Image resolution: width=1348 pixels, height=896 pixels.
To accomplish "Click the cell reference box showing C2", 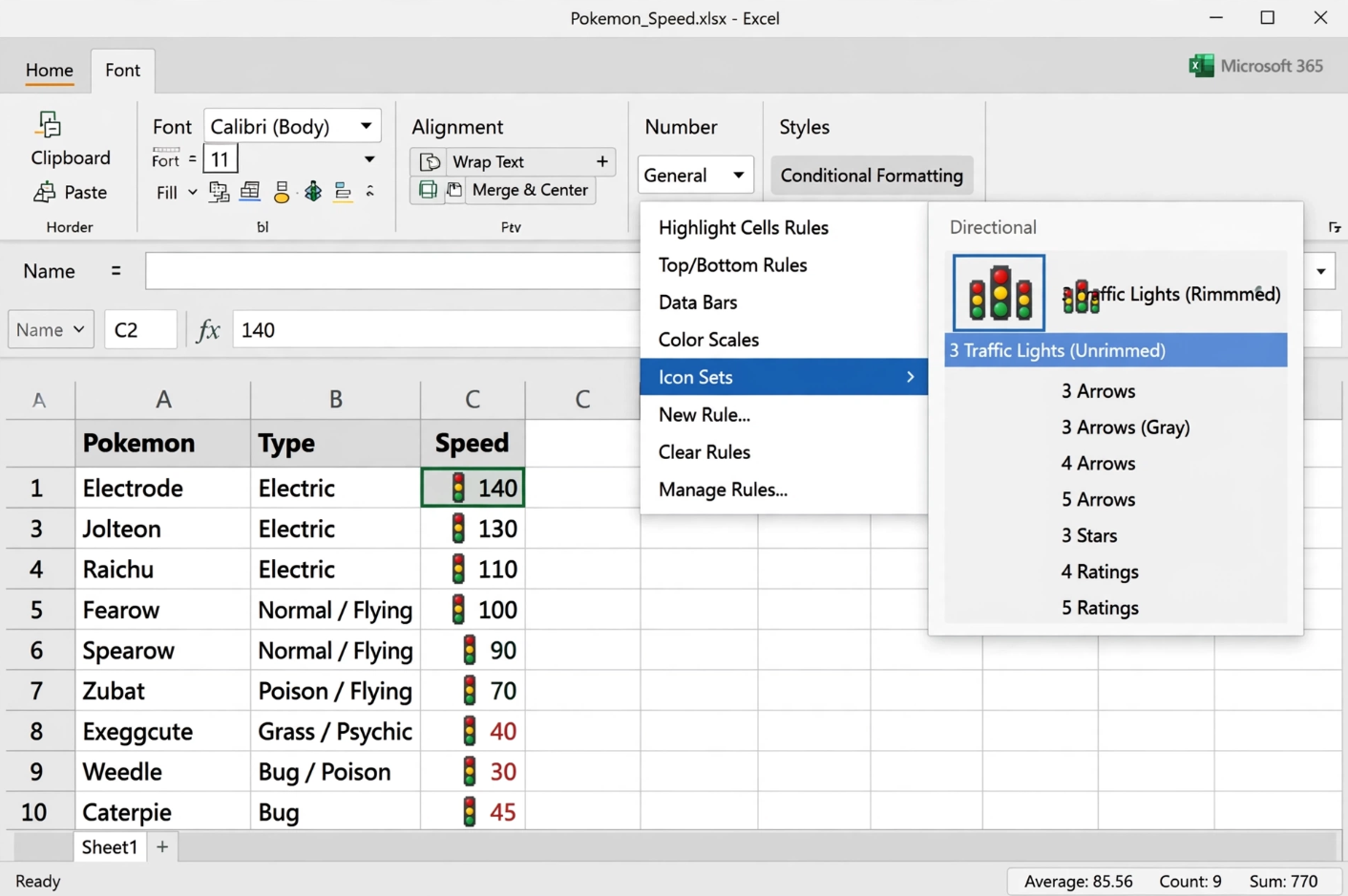I will coord(140,330).
